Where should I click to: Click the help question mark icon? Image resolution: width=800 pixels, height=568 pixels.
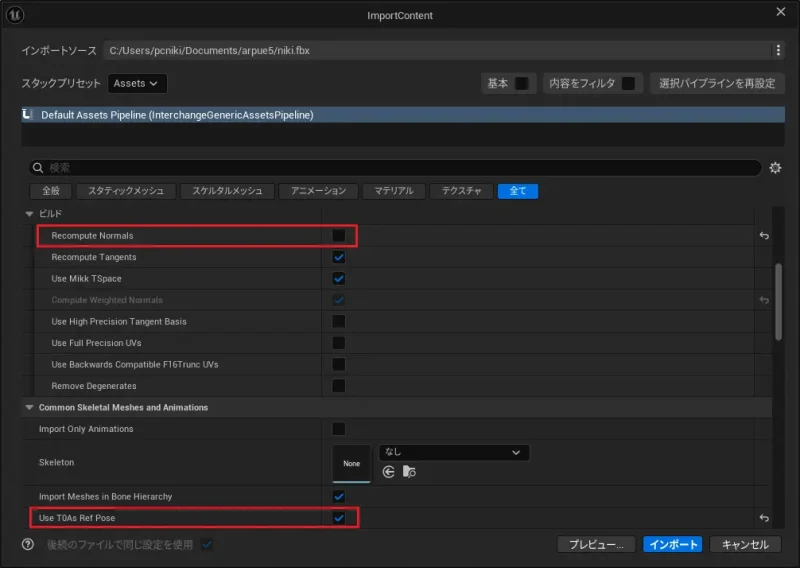coord(28,545)
